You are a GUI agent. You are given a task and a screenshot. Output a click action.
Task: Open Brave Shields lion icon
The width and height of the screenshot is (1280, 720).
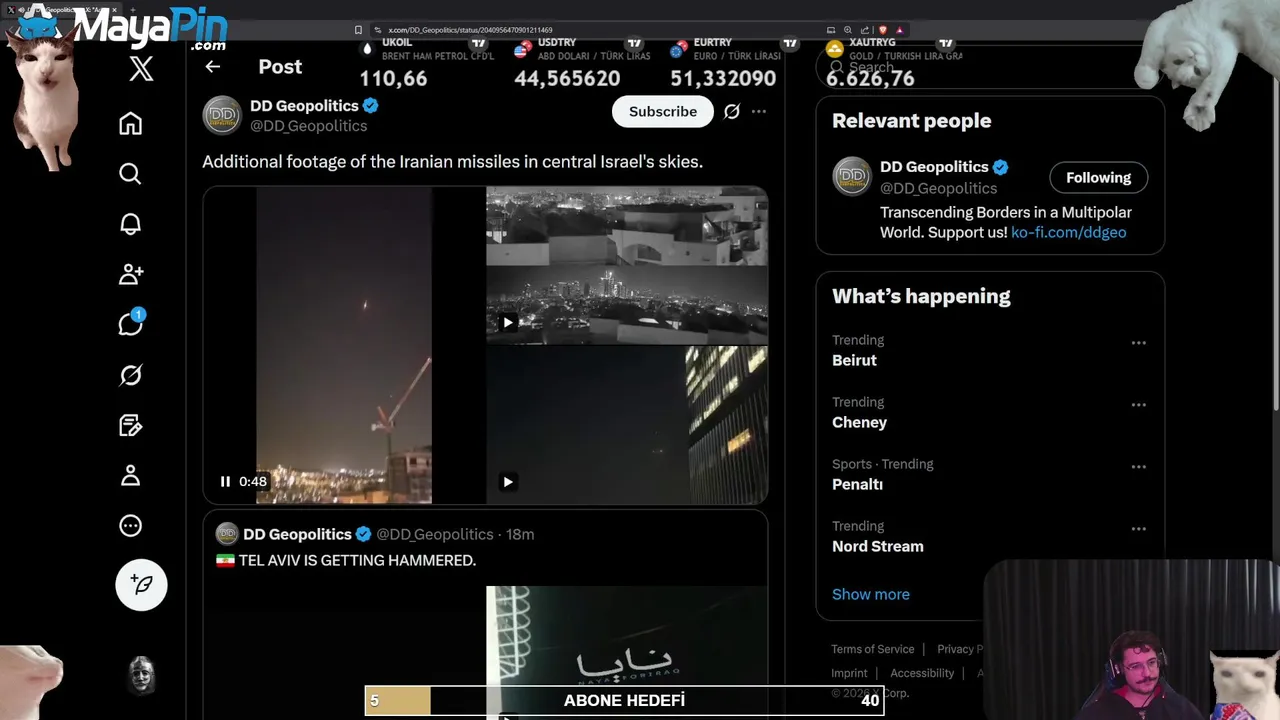coord(882,30)
